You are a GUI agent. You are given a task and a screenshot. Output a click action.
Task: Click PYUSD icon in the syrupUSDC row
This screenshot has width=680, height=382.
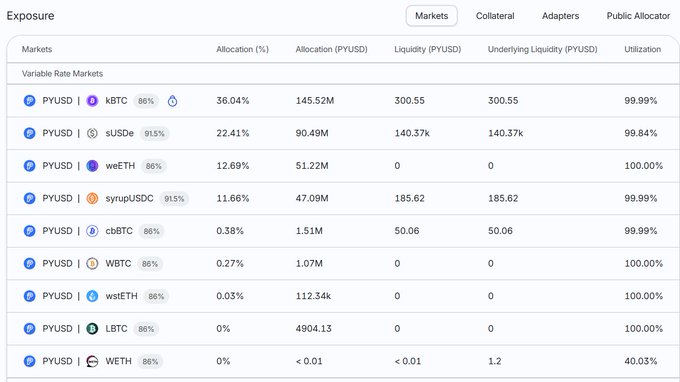[29, 199]
